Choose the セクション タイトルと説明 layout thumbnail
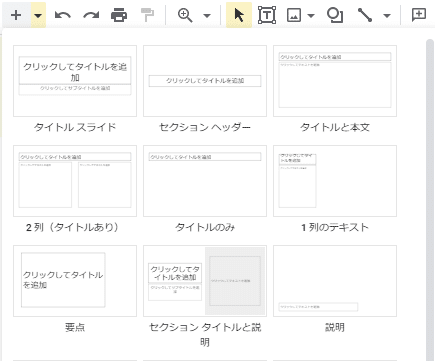Screen dimensions: 435x361 (x=205, y=281)
